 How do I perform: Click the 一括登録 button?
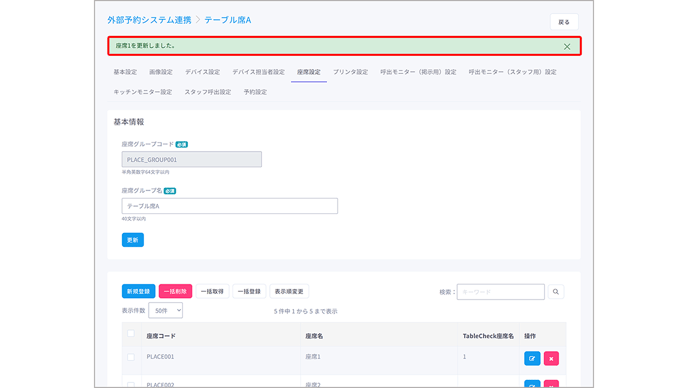(x=249, y=291)
